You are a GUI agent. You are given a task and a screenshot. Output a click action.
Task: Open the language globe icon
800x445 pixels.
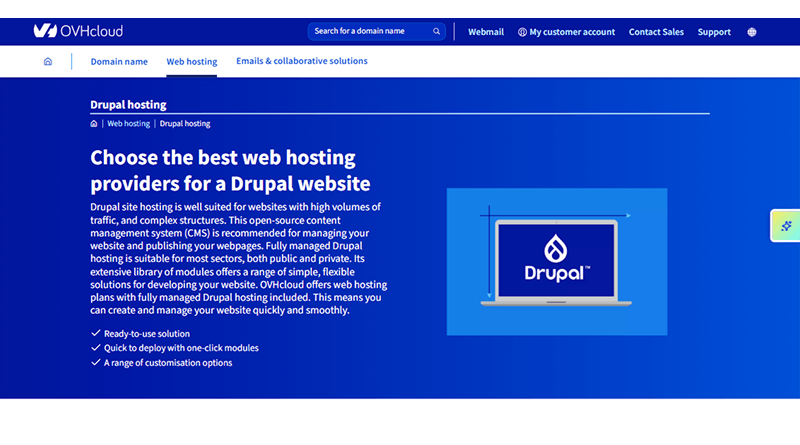(752, 32)
